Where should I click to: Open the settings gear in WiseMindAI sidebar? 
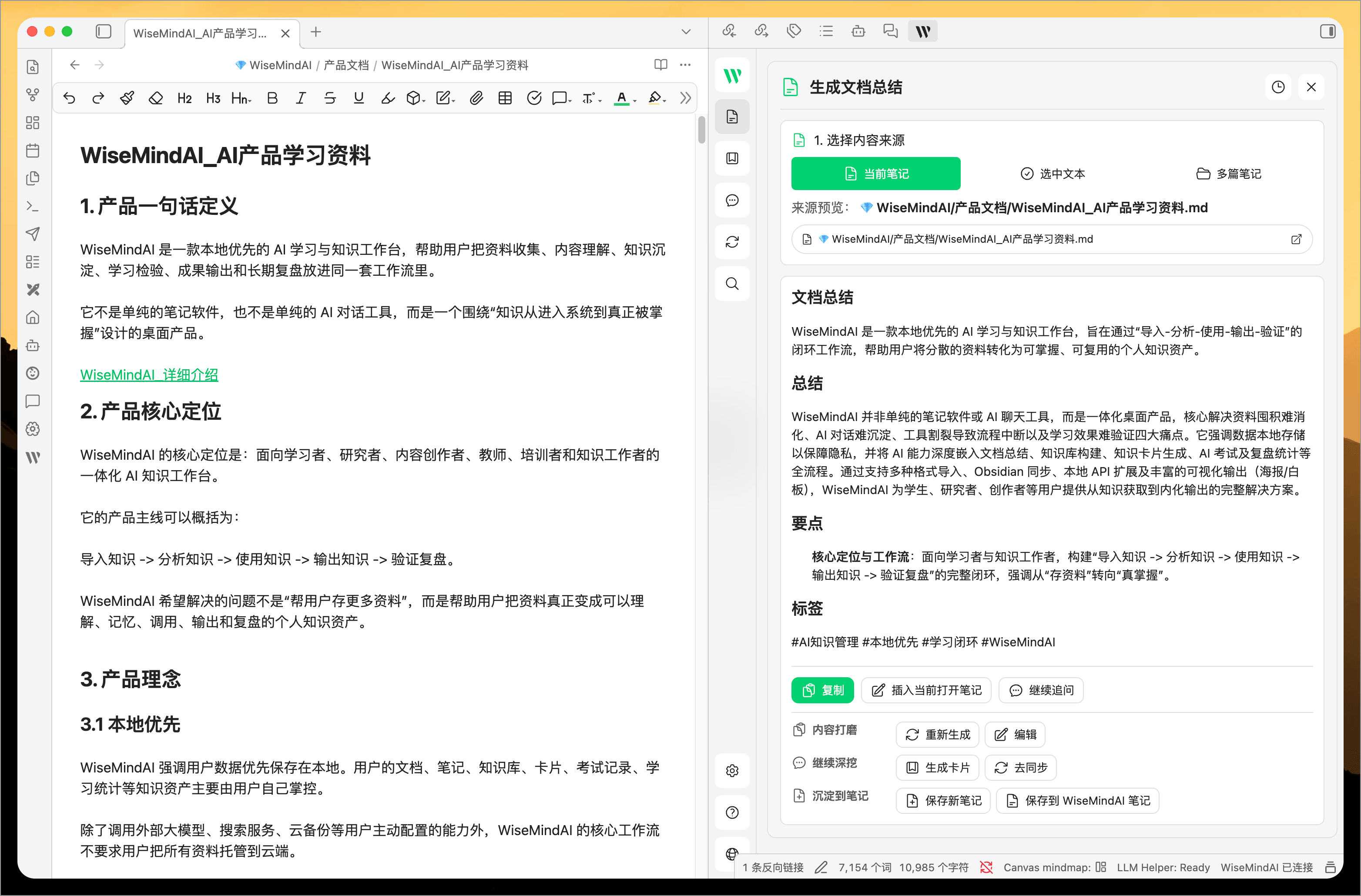(x=732, y=771)
